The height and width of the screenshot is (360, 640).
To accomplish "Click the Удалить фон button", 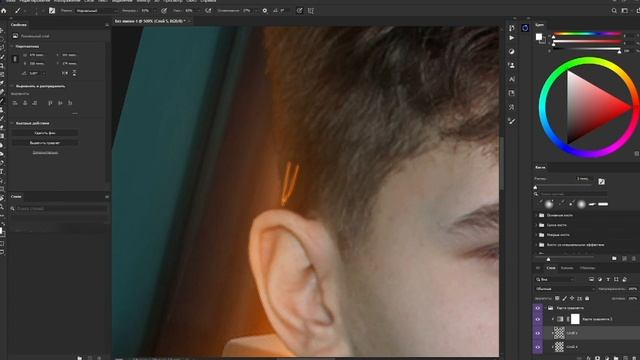I will [45, 133].
